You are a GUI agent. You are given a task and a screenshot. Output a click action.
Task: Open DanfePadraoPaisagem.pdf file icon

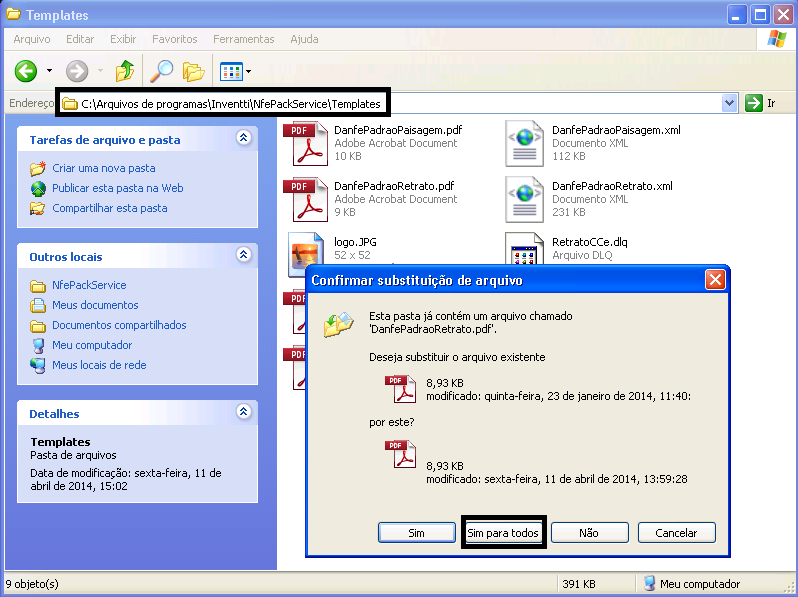coord(304,143)
